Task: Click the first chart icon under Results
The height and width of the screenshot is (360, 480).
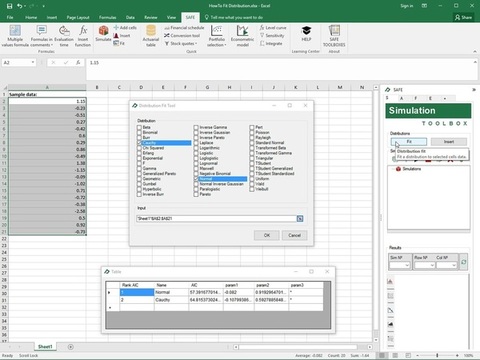Action: pos(390,282)
